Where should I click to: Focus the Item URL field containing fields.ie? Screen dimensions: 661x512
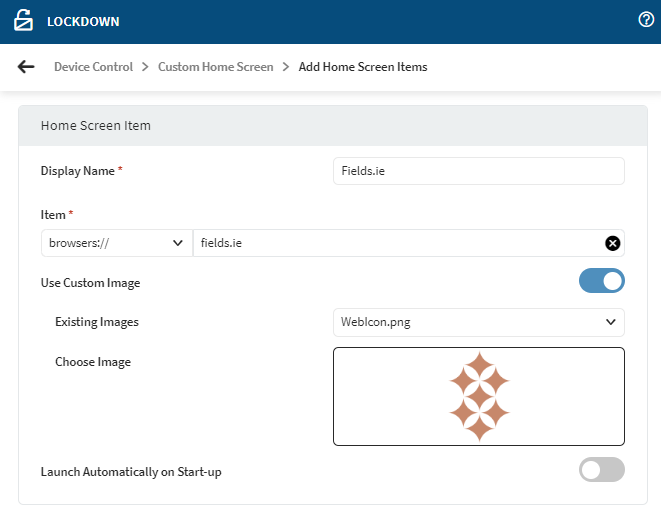398,243
